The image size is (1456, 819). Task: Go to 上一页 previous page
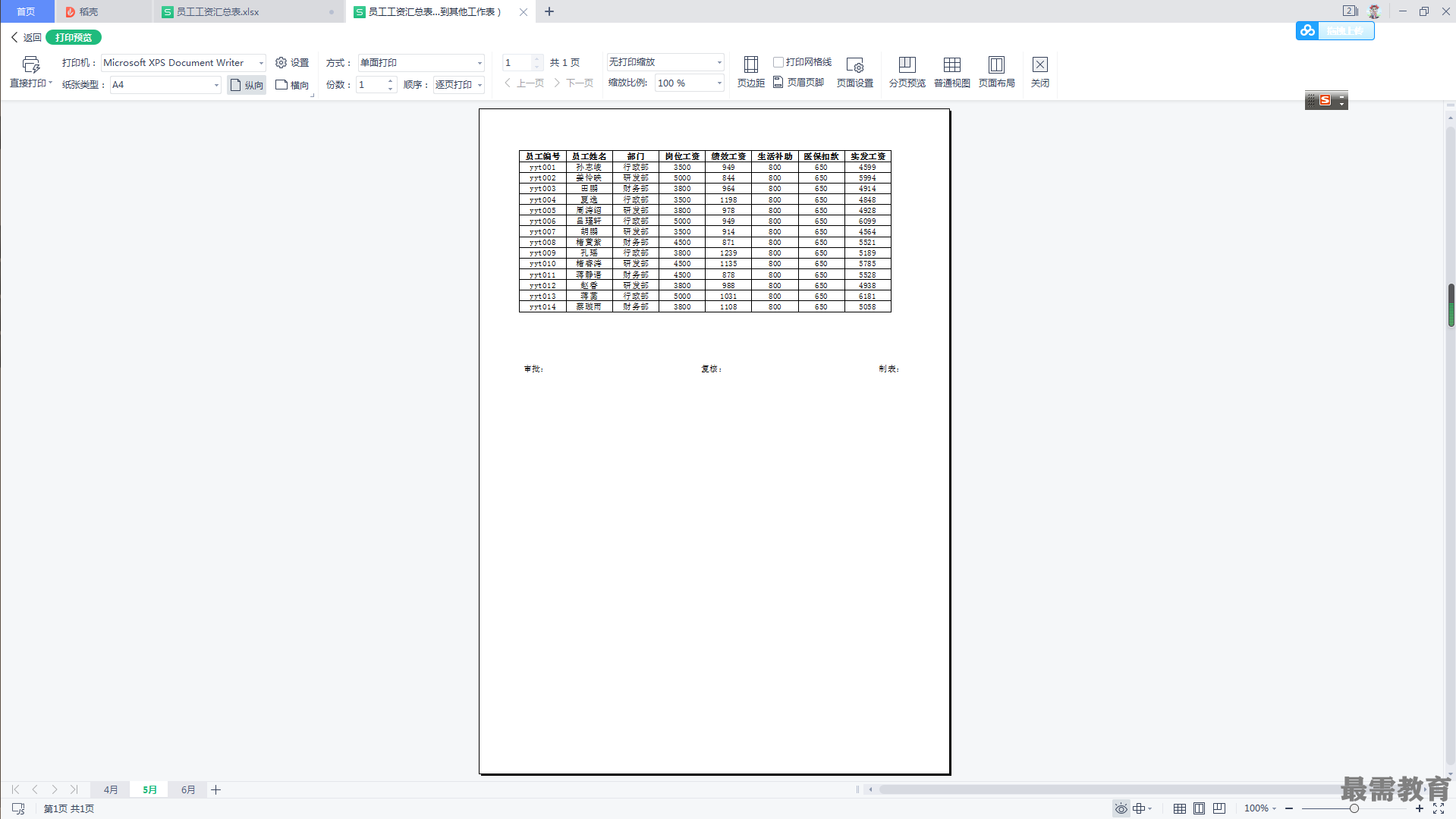524,83
